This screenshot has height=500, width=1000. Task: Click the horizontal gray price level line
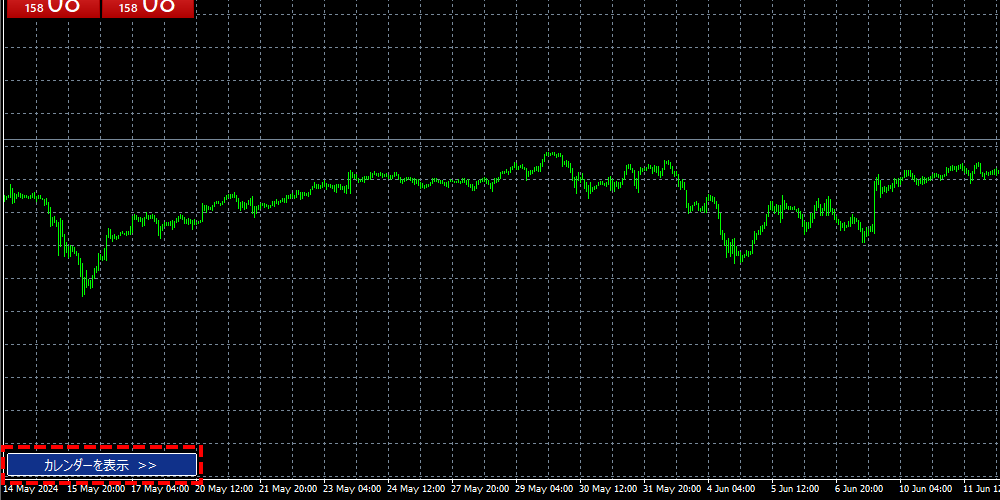click(x=500, y=139)
